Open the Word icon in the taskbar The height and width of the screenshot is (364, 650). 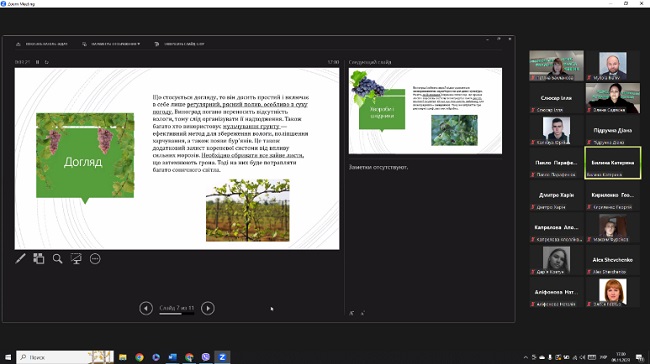[x=172, y=357]
